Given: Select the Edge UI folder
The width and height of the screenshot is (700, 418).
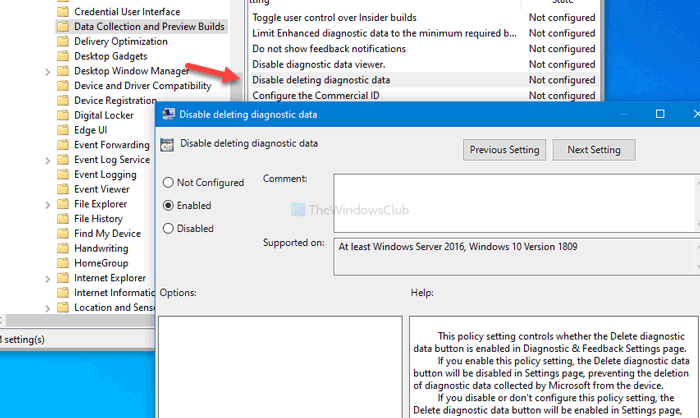Looking at the screenshot, I should pos(91,130).
